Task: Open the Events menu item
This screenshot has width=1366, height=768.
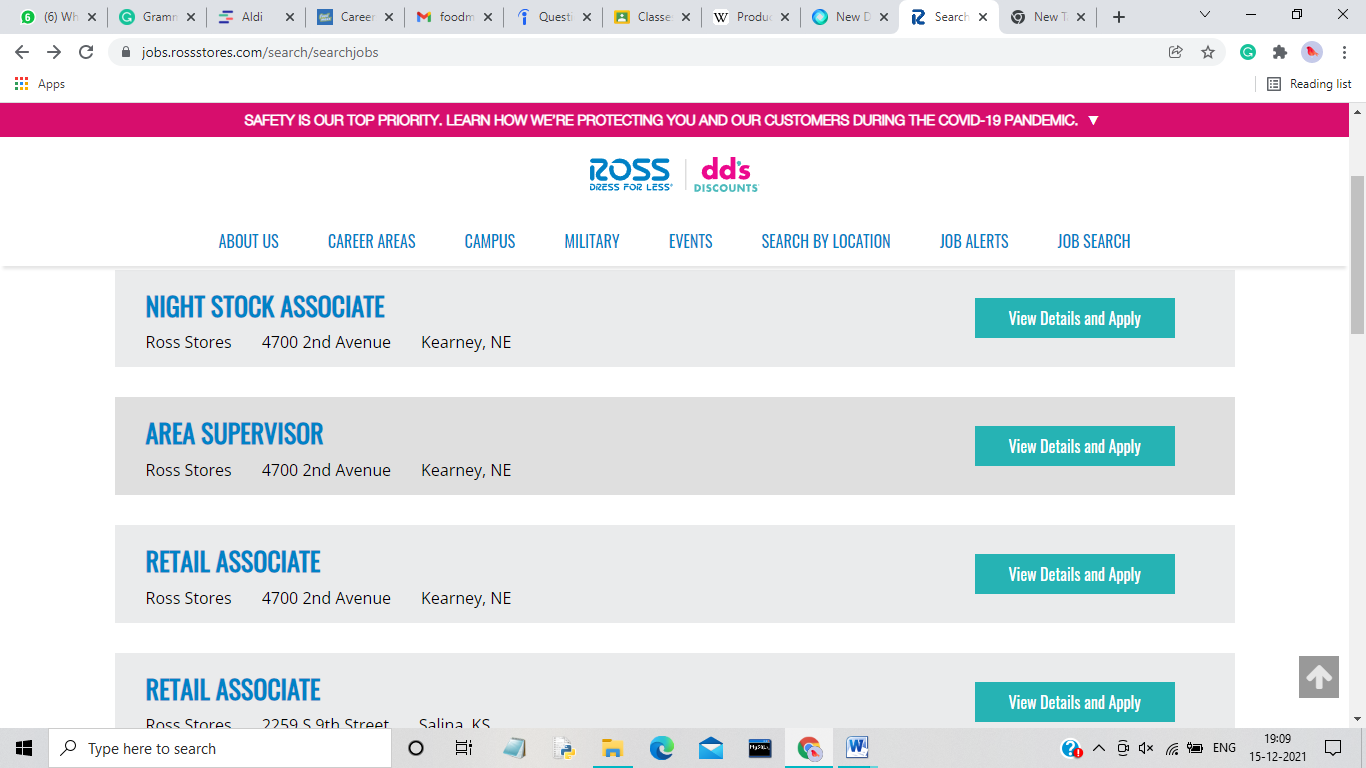Action: pos(691,241)
